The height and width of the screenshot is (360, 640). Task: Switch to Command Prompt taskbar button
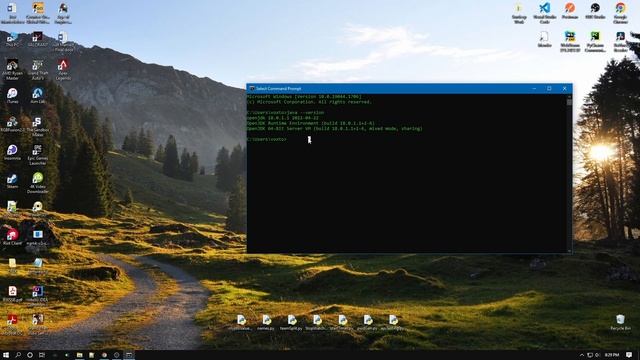coord(129,355)
